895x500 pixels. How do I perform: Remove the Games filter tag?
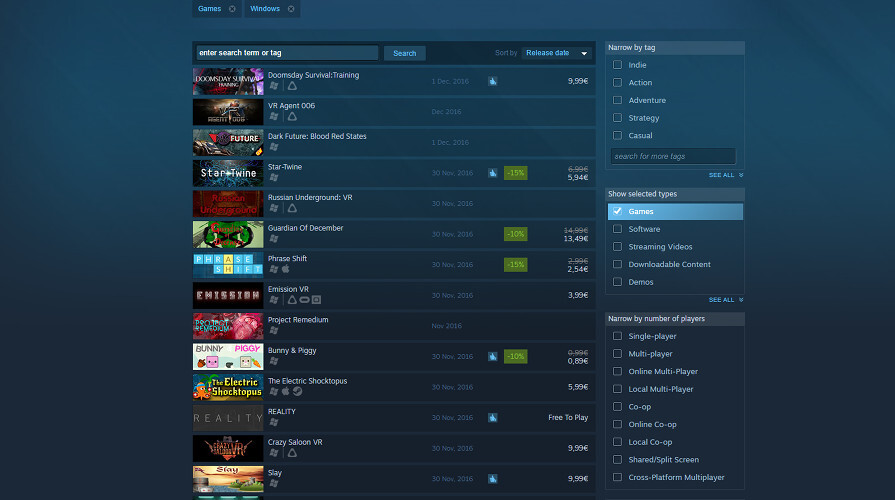pos(232,9)
